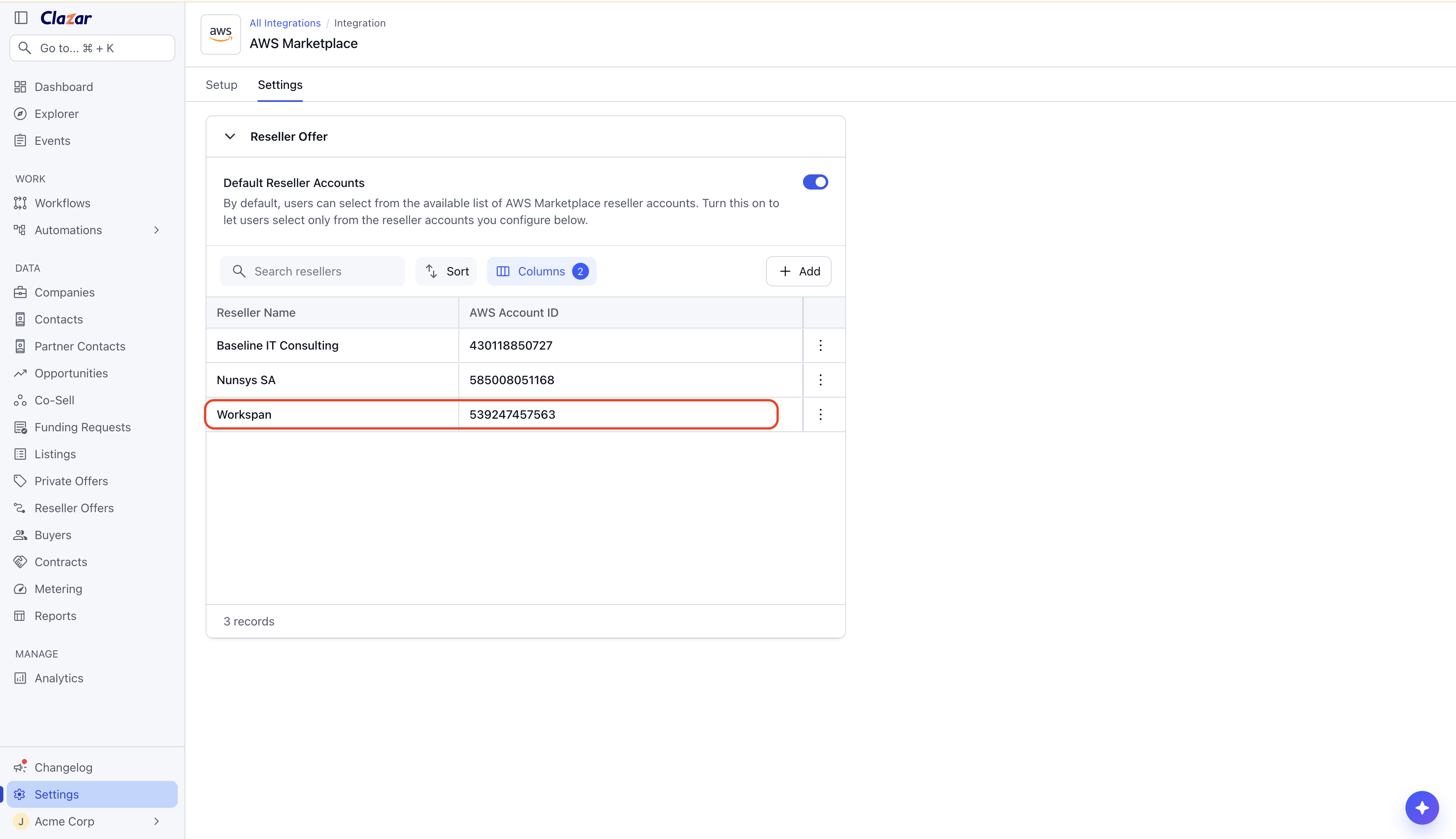Open the Columns selector
1456x839 pixels.
[x=541, y=271]
